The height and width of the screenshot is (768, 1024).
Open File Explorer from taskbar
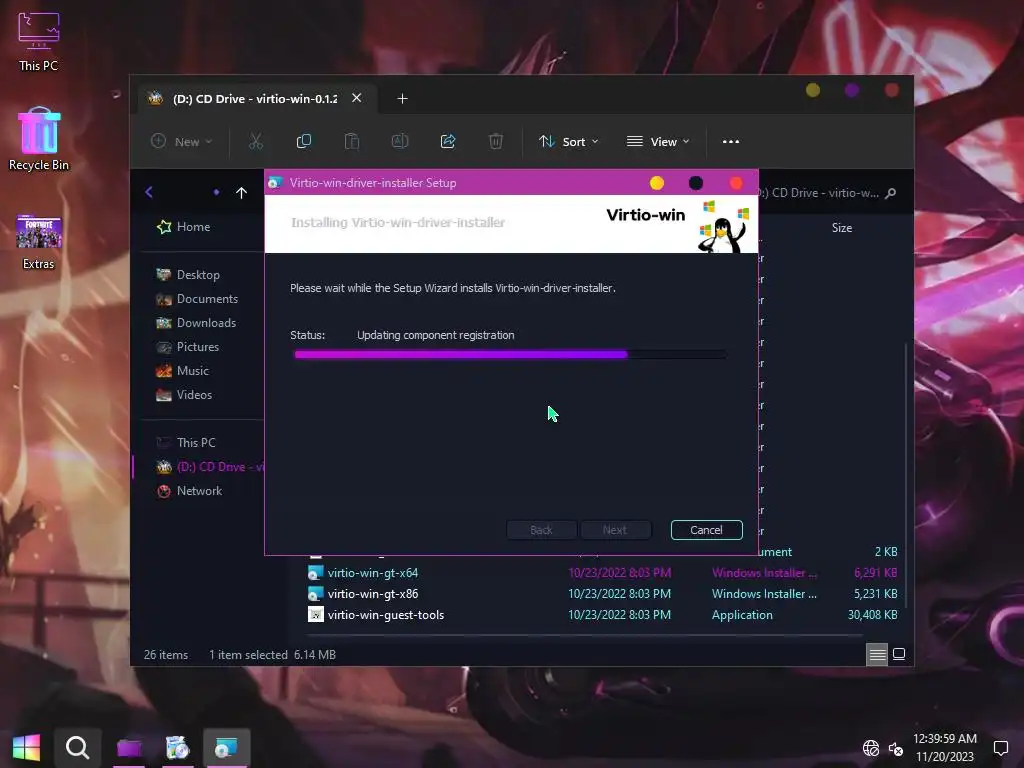coord(129,747)
